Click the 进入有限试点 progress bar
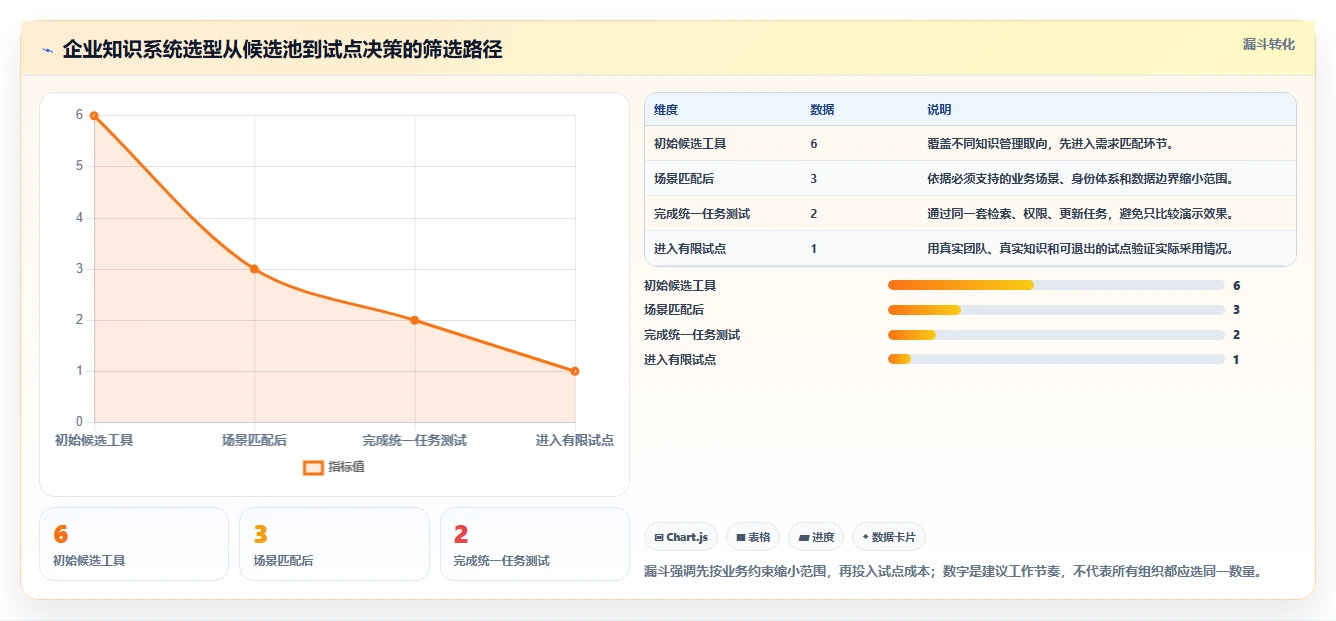Image resolution: width=1336 pixels, height=621 pixels. click(x=1056, y=359)
